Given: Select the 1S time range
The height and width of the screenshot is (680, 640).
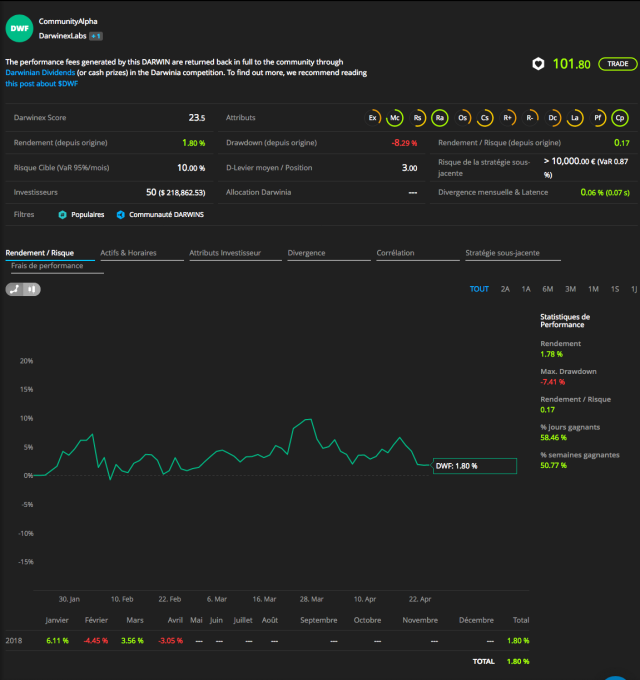Looking at the screenshot, I should 615,289.
